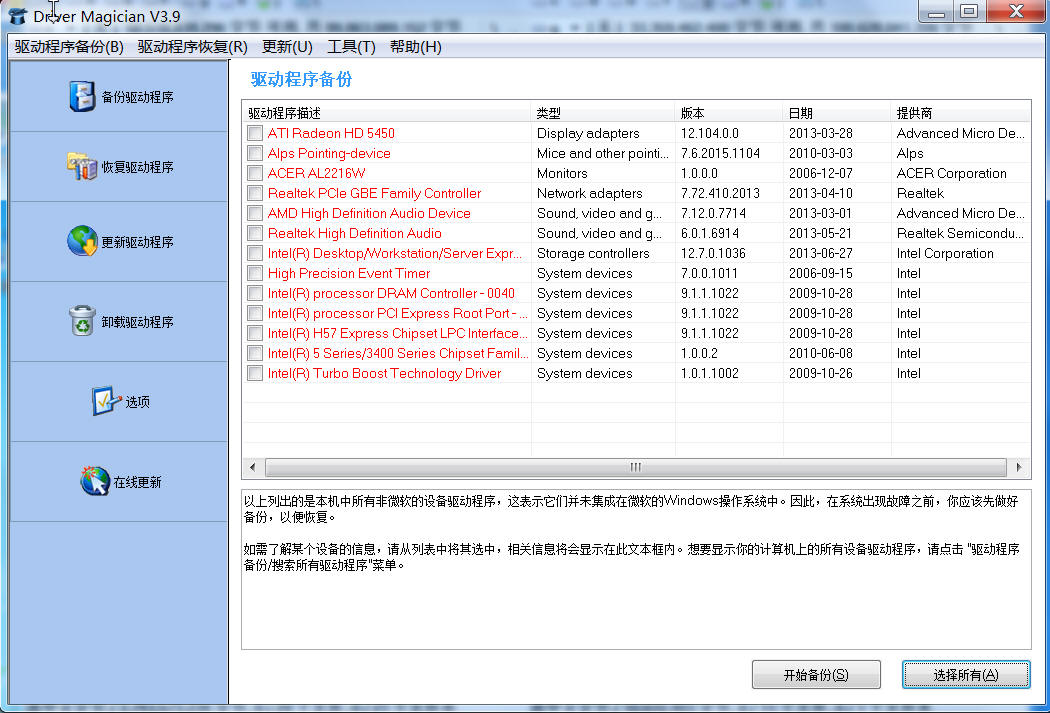1050x713 pixels.
Task: Select the Realtek High Definition Audio checkbox
Action: [x=255, y=234]
